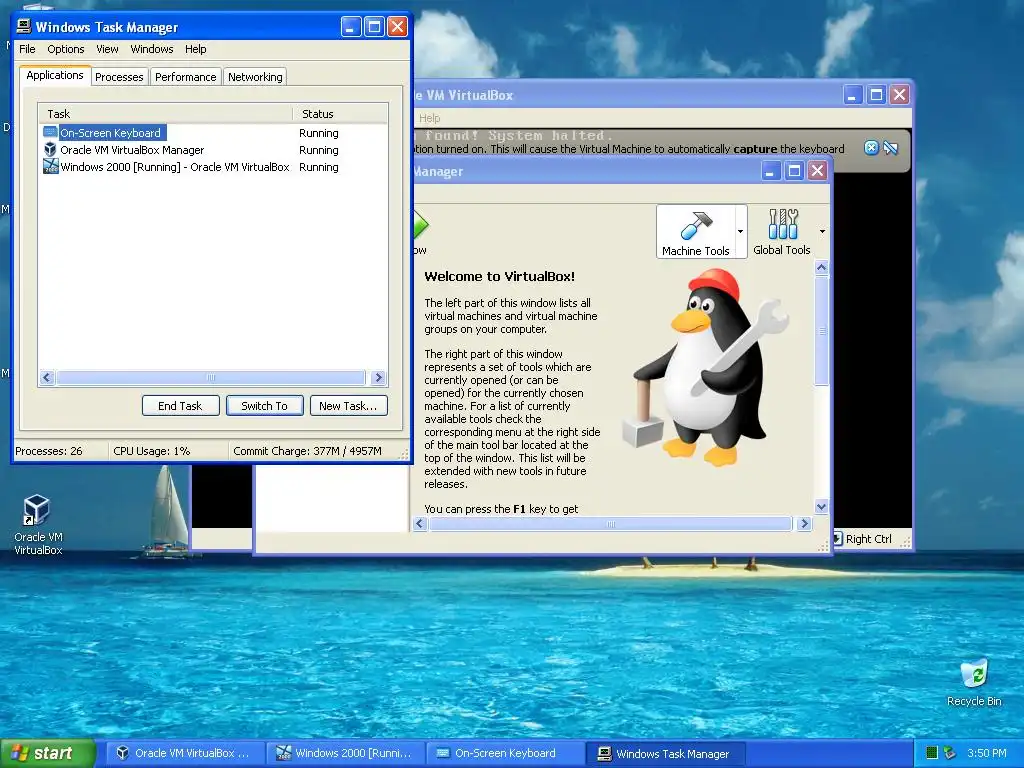Expand the Machine Tools dropdown arrow
The width and height of the screenshot is (1024, 768).
[x=741, y=232]
